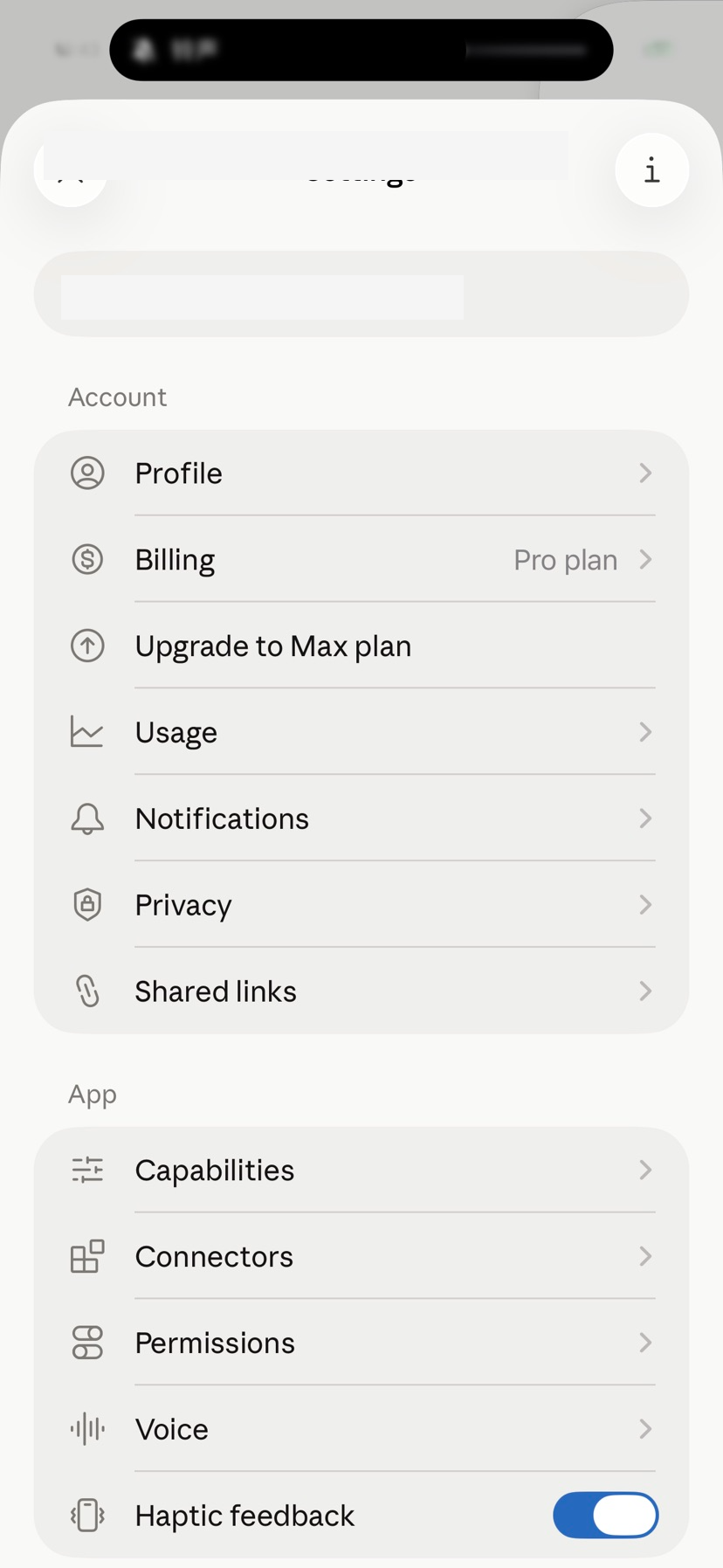Image resolution: width=723 pixels, height=1568 pixels.
Task: Tap the Shared links paperclip icon
Action: [87, 991]
